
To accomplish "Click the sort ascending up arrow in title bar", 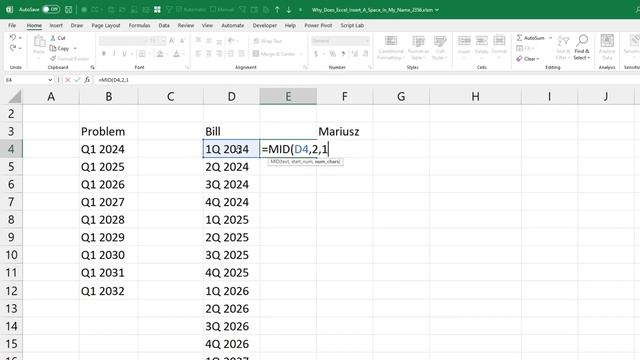I will click(277, 9).
